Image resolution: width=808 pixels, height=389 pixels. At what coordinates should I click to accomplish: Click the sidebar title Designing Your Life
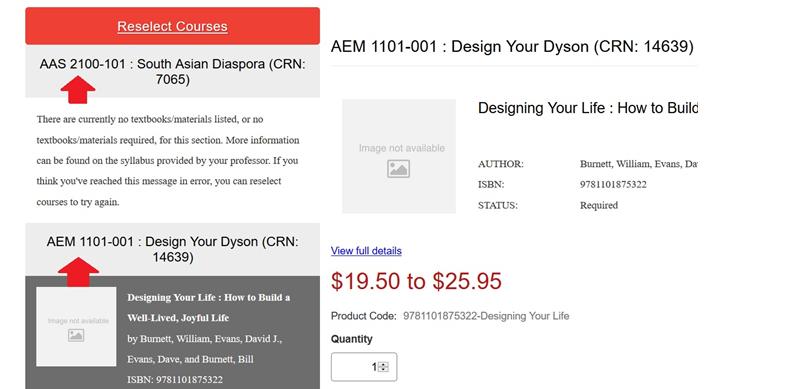coord(209,308)
